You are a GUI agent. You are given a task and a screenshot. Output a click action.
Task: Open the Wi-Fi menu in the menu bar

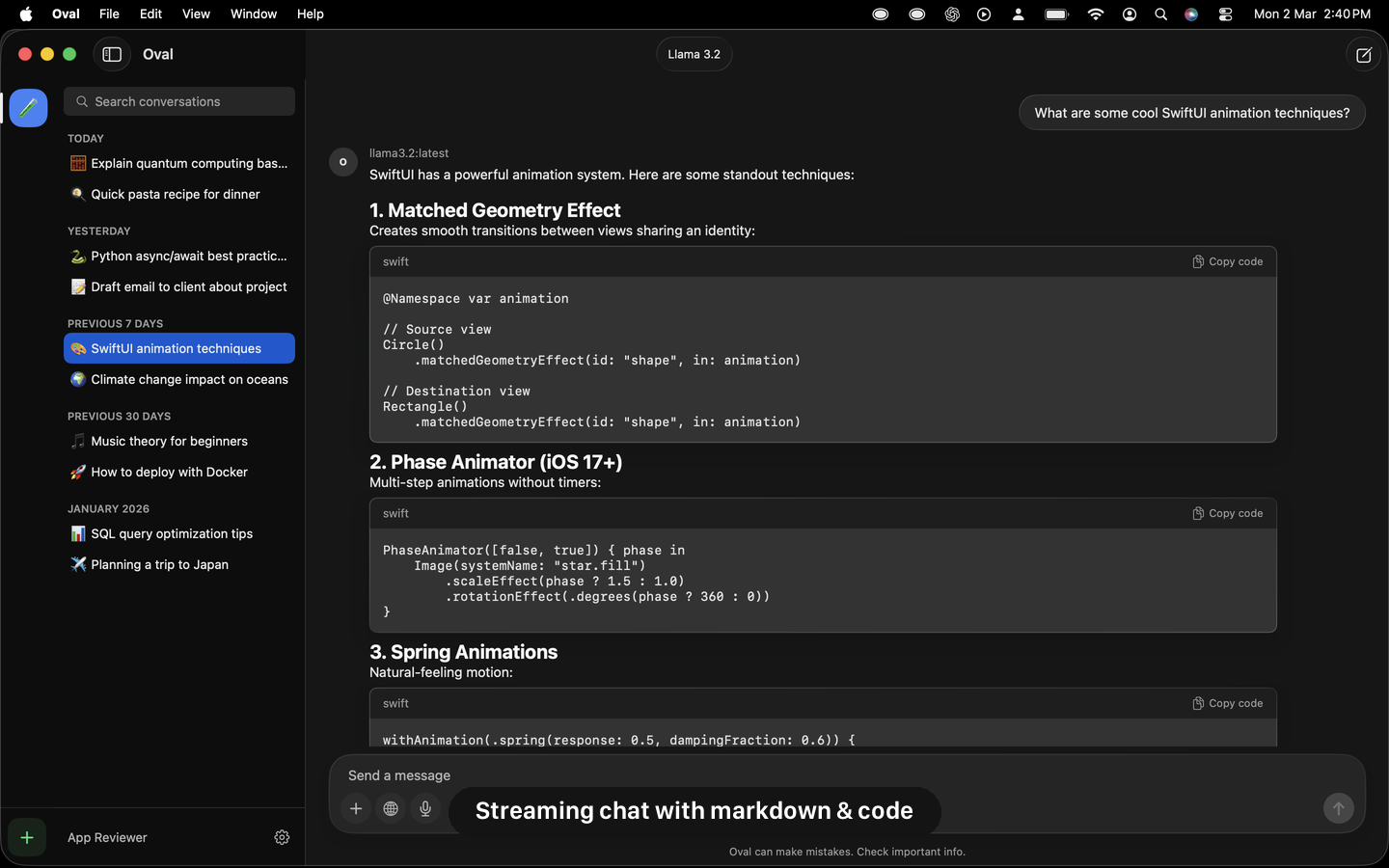[x=1095, y=14]
